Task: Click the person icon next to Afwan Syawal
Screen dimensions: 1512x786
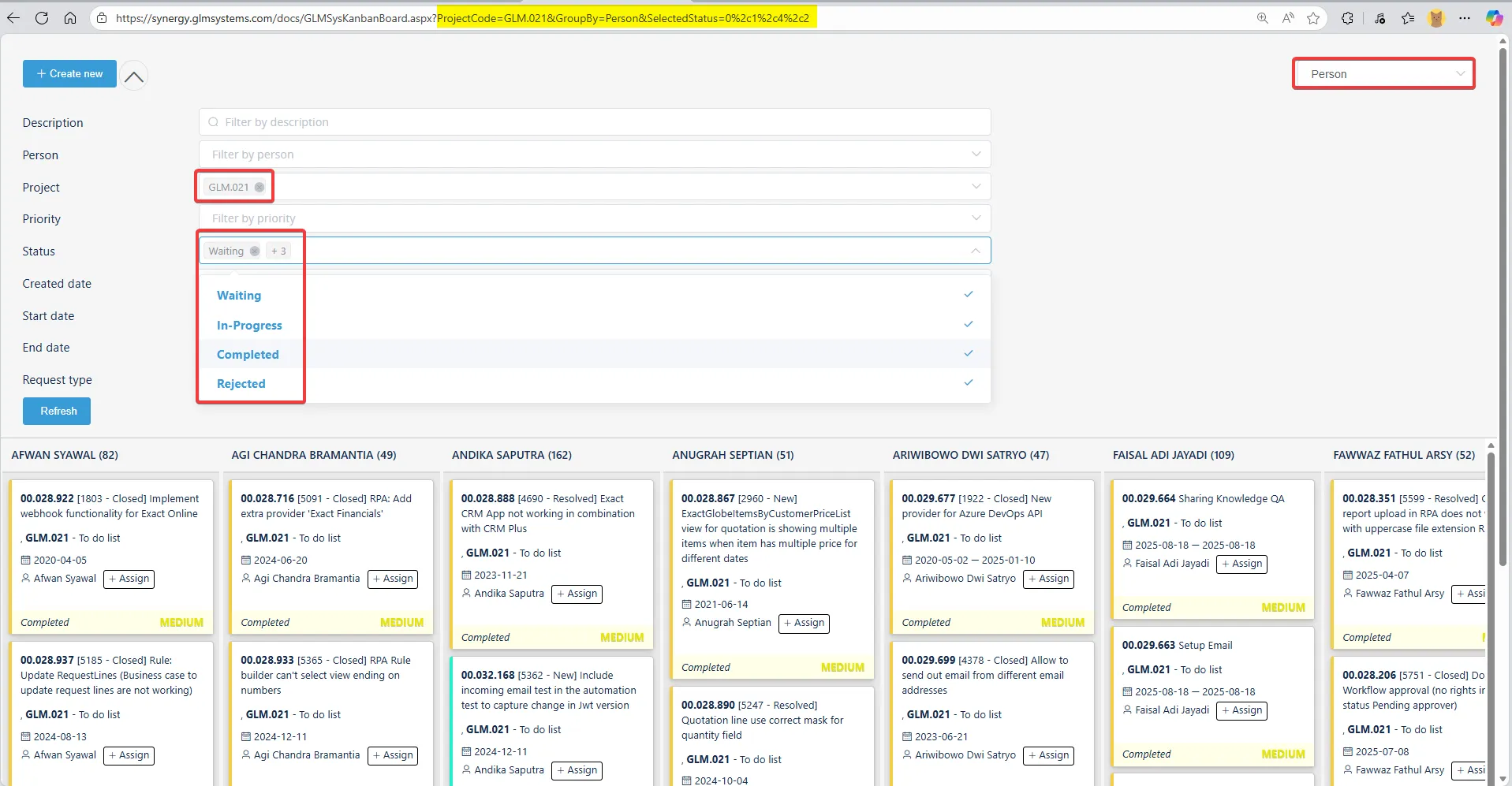Action: (x=26, y=577)
